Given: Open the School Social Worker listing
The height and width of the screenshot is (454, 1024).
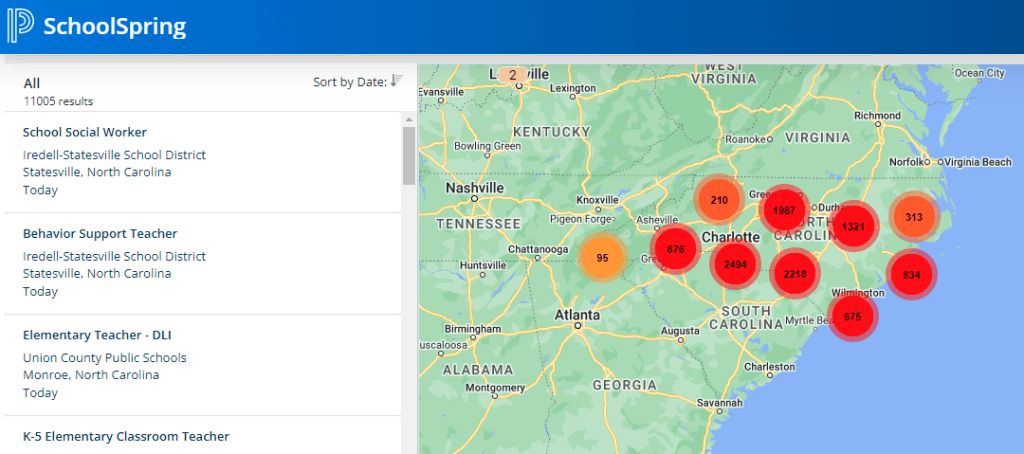Looking at the screenshot, I should coord(85,132).
